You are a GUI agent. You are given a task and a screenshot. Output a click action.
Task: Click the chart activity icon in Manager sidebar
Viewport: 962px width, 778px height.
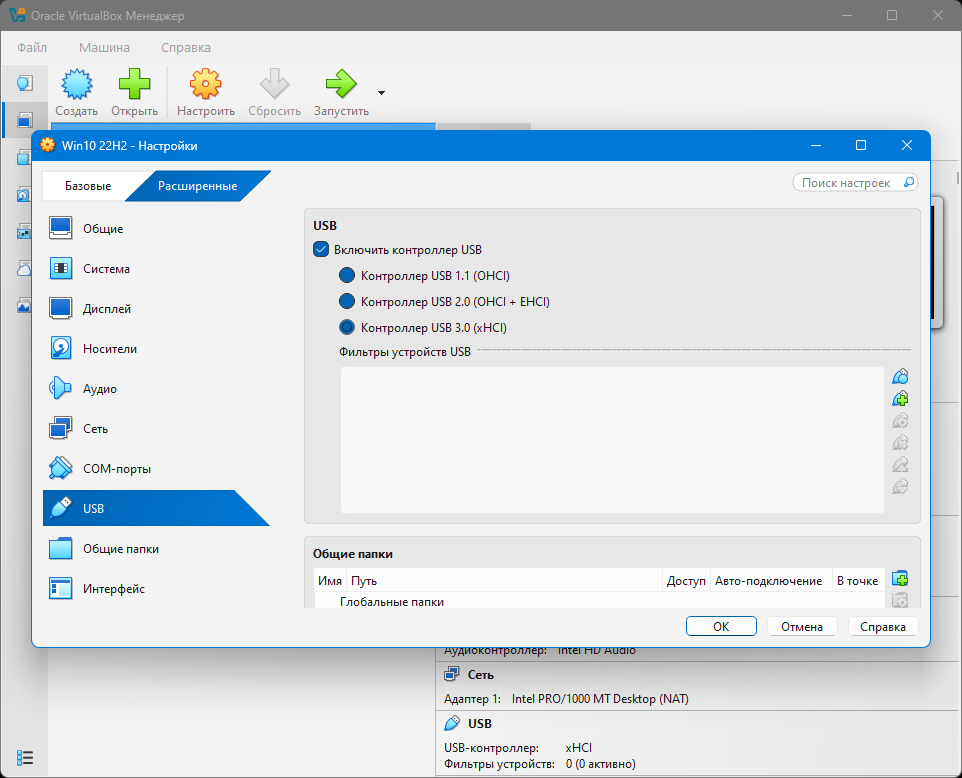[25, 305]
